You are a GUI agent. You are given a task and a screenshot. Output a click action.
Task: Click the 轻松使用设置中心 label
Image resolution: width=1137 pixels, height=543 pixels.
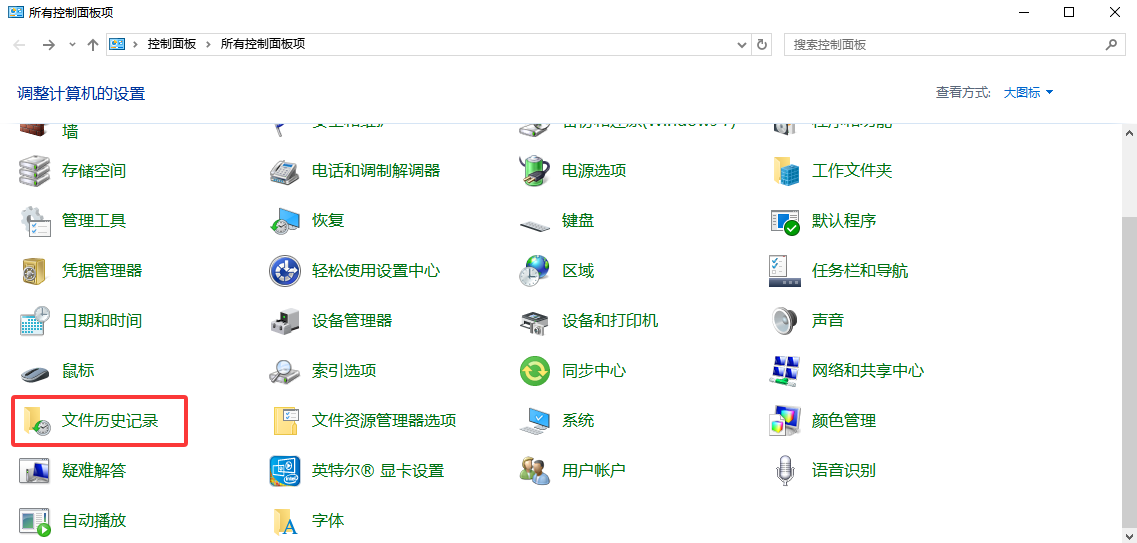point(376,271)
